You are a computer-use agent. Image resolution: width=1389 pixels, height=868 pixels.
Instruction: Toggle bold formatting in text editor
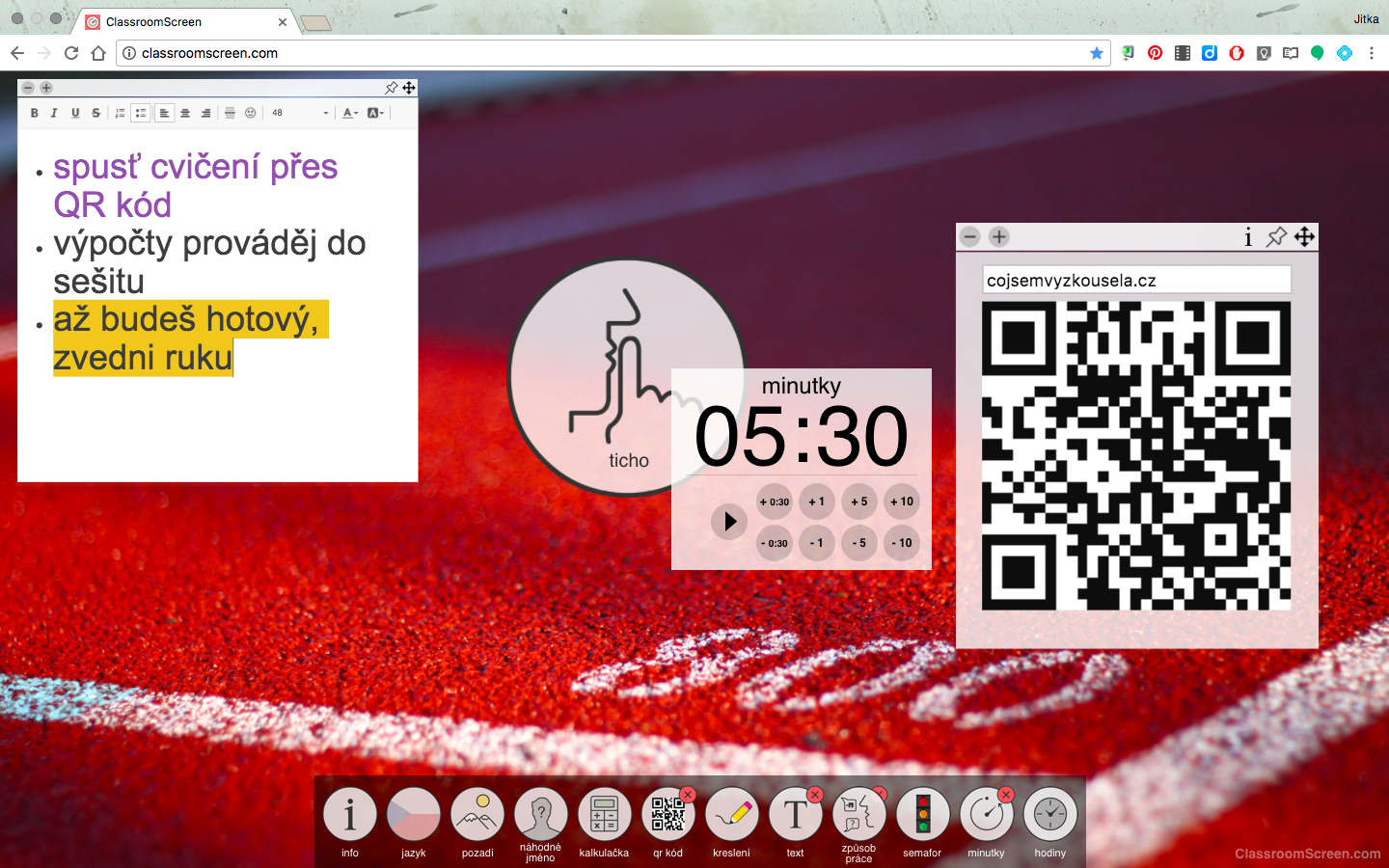point(34,113)
